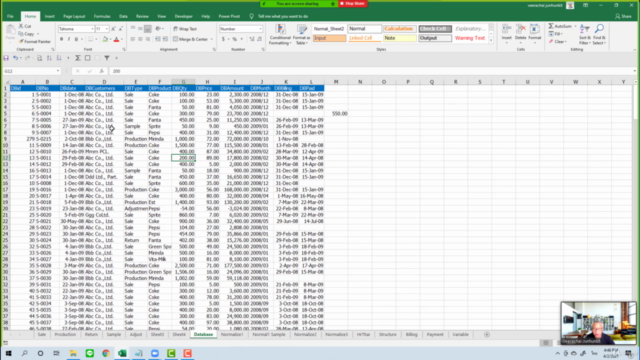Click the cell Borders icon

91,40
